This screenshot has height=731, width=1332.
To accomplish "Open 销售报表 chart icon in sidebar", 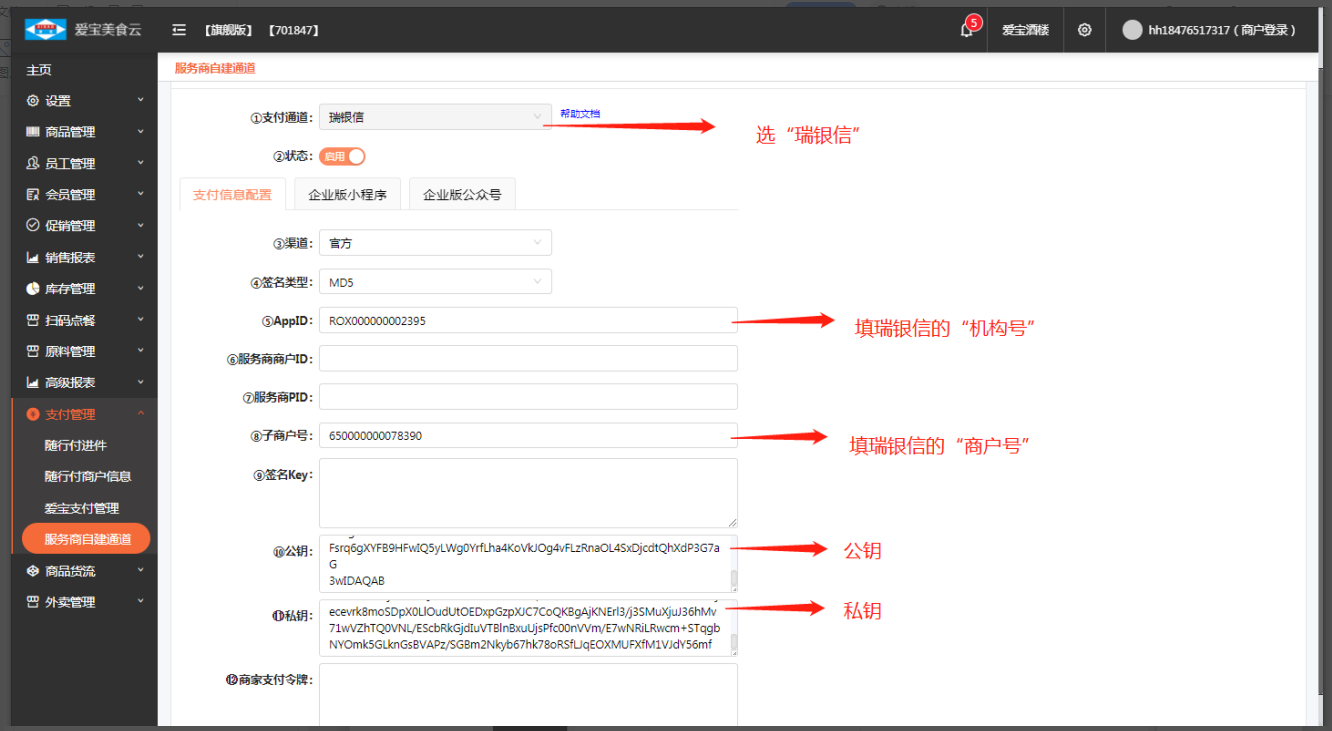I will [x=33, y=257].
